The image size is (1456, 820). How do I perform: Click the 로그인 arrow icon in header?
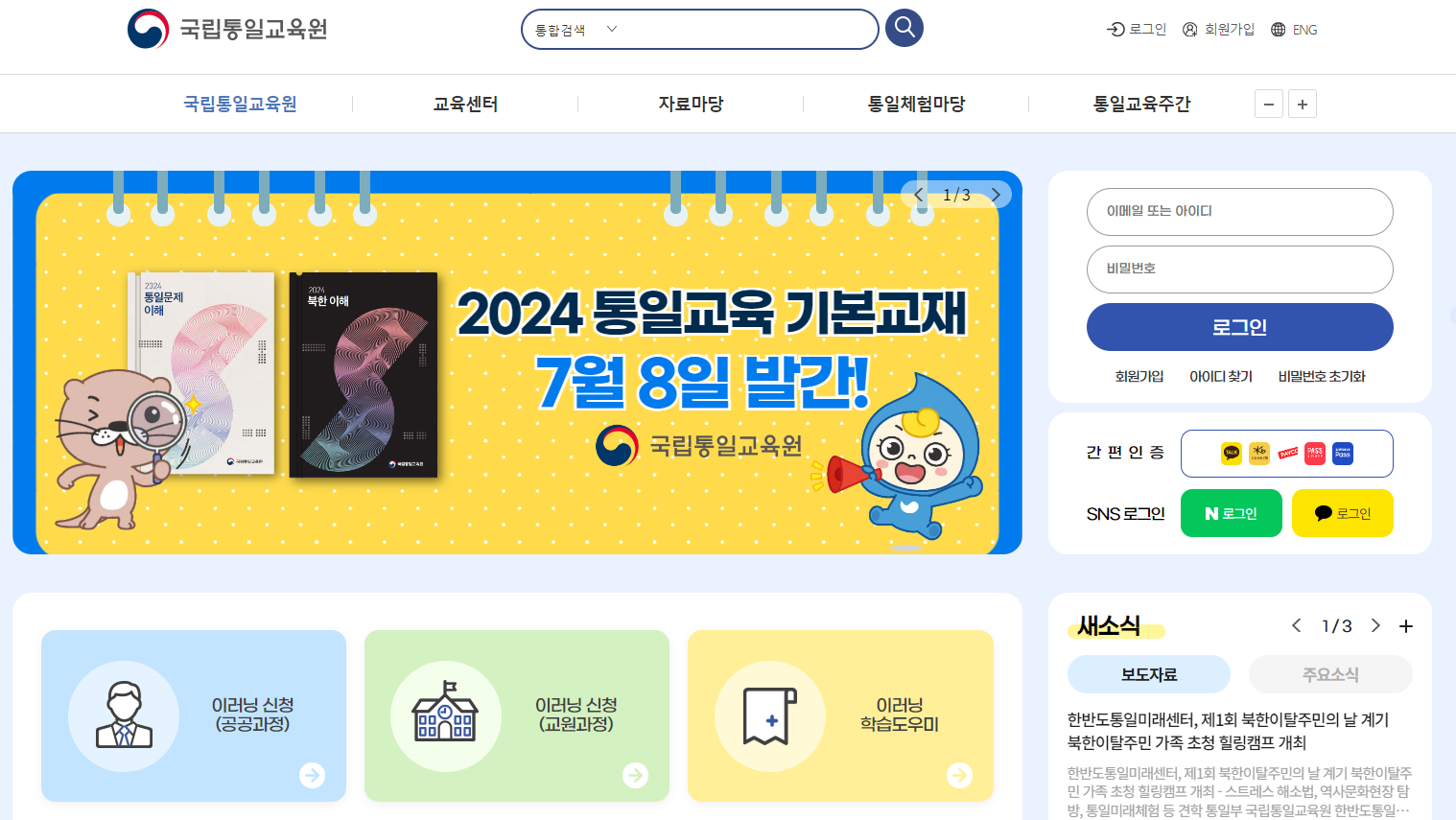[1115, 30]
